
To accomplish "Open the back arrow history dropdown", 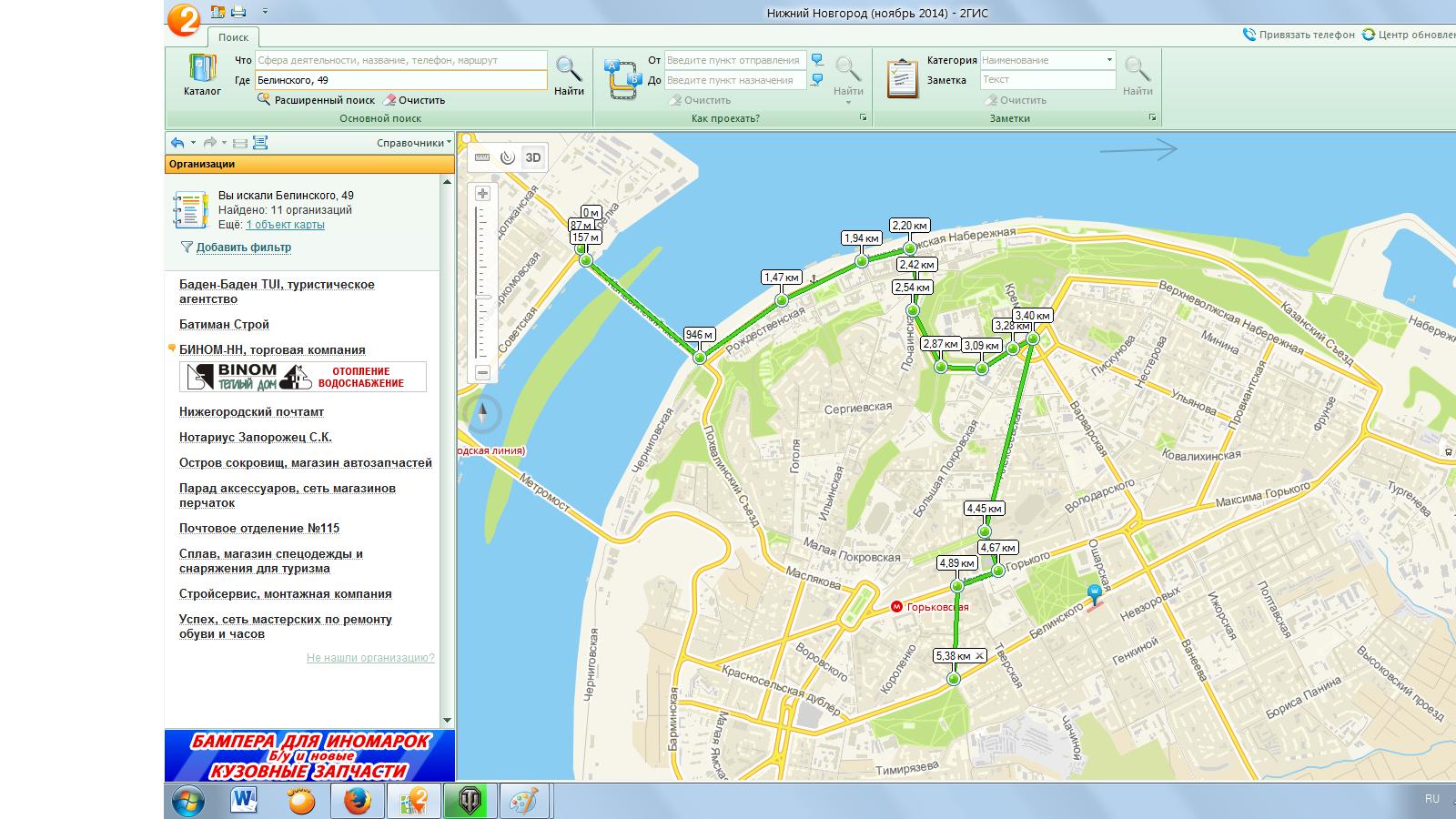I will point(193,143).
